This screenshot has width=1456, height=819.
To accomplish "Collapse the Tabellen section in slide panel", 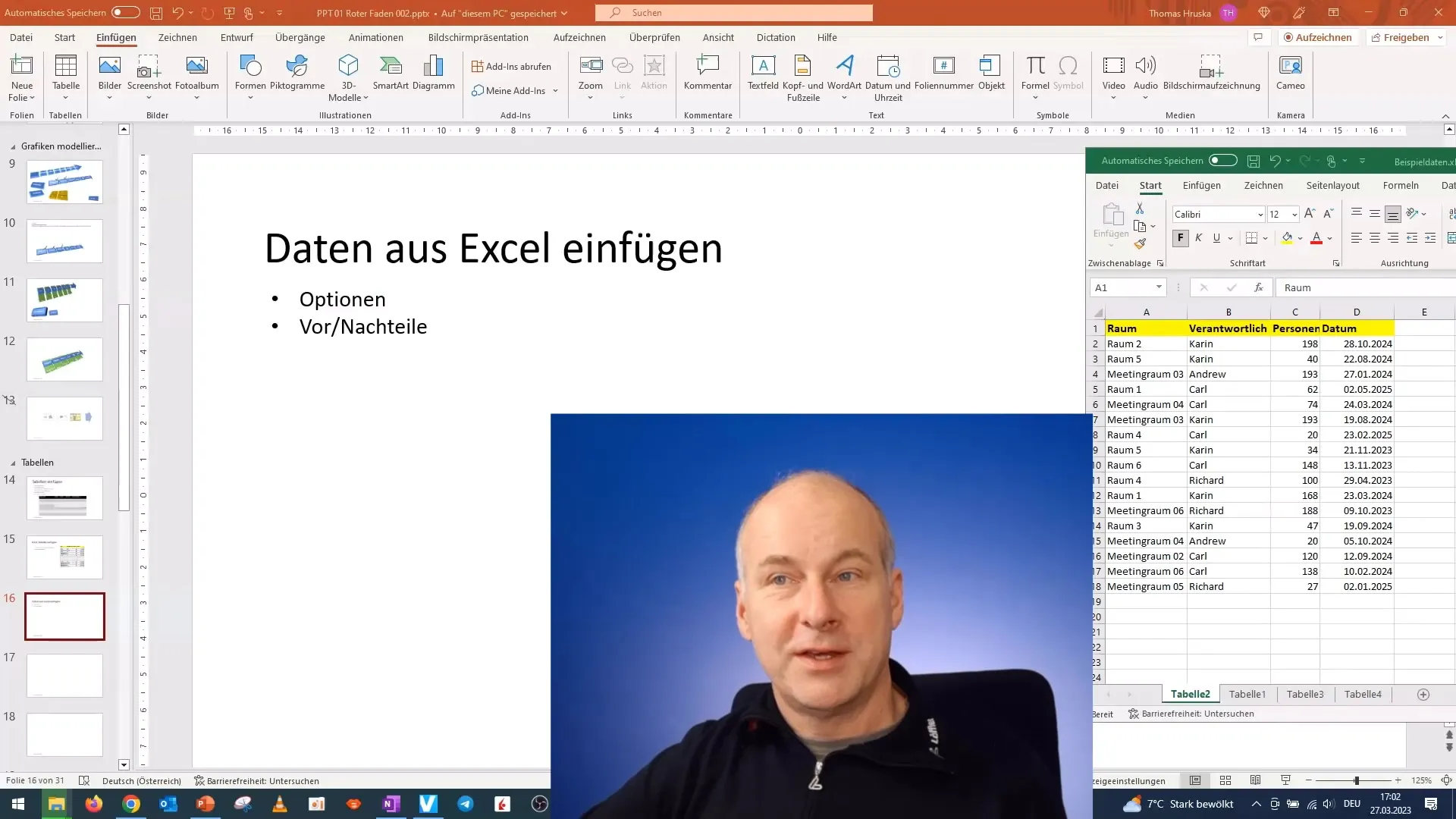I will (x=13, y=463).
